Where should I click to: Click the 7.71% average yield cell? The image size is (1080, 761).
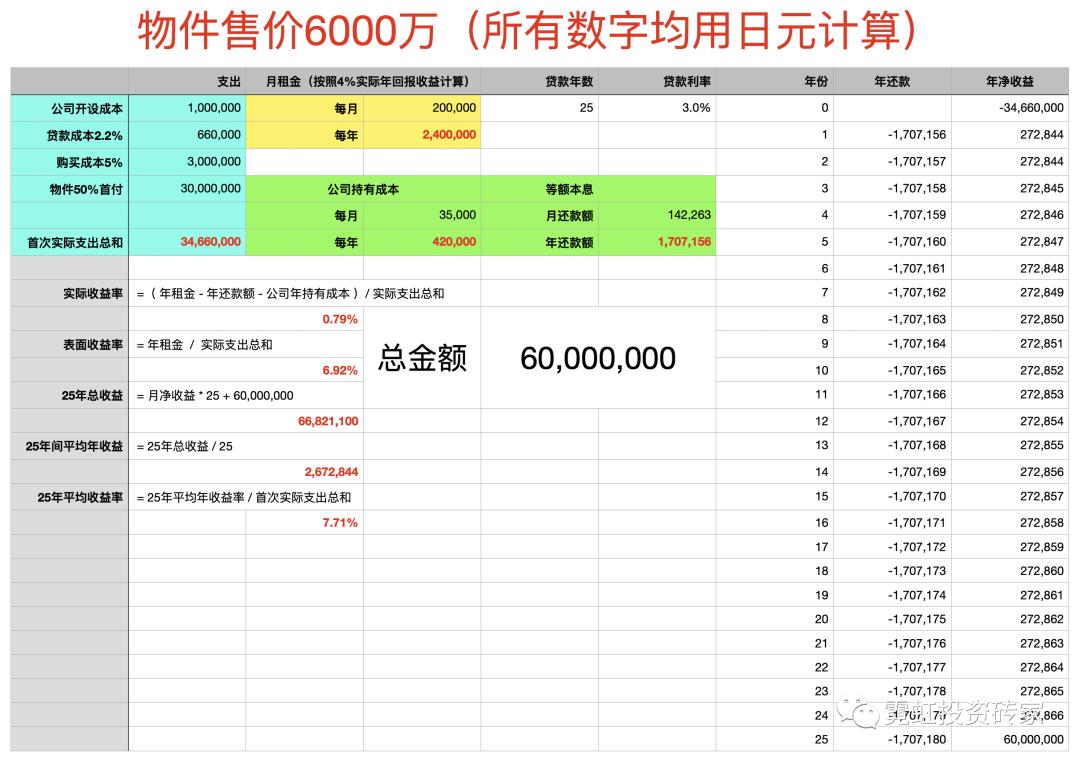tap(338, 521)
